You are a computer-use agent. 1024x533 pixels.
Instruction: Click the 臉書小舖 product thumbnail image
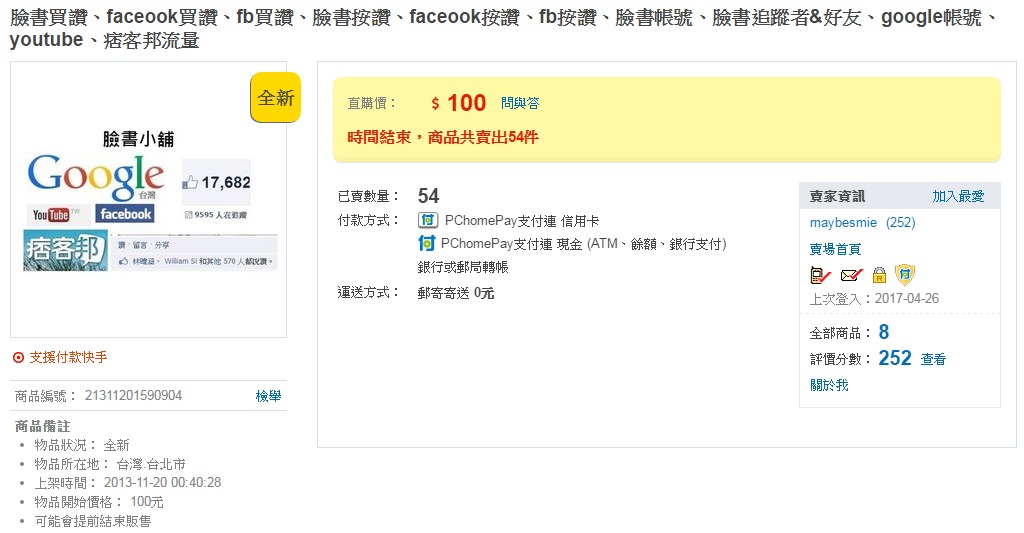148,205
